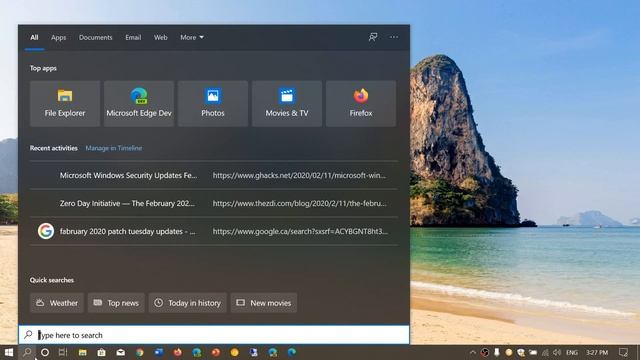Click the ENG language indicator
Viewport: 640px width, 360px height.
coord(572,352)
